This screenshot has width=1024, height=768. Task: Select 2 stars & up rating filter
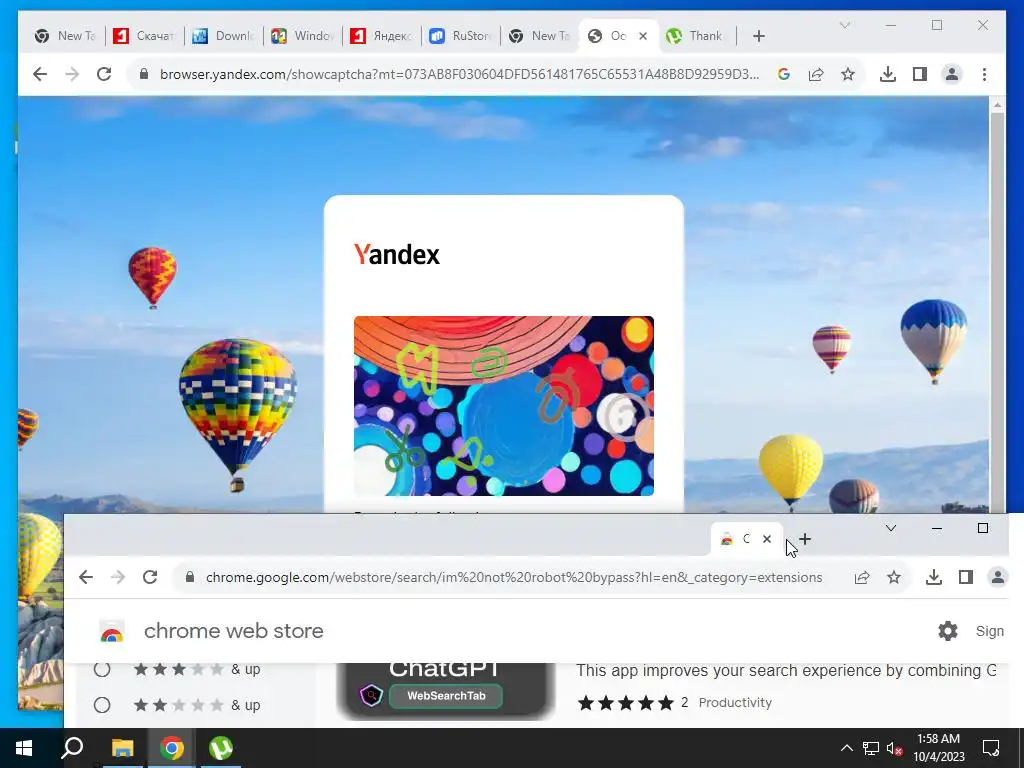[x=102, y=705]
